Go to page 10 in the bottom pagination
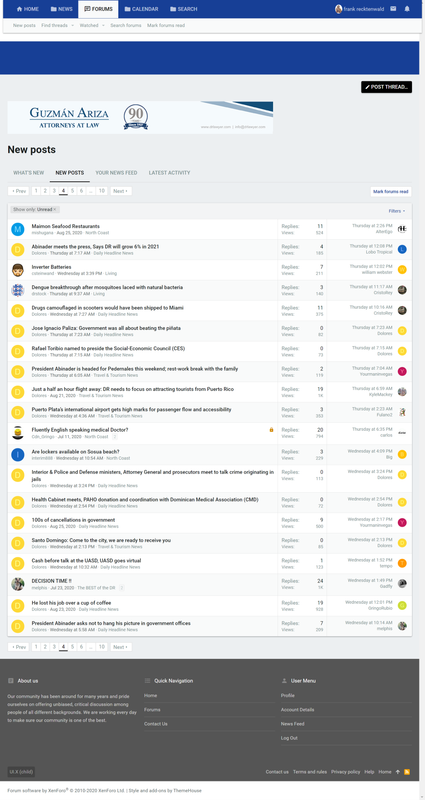 click(102, 647)
